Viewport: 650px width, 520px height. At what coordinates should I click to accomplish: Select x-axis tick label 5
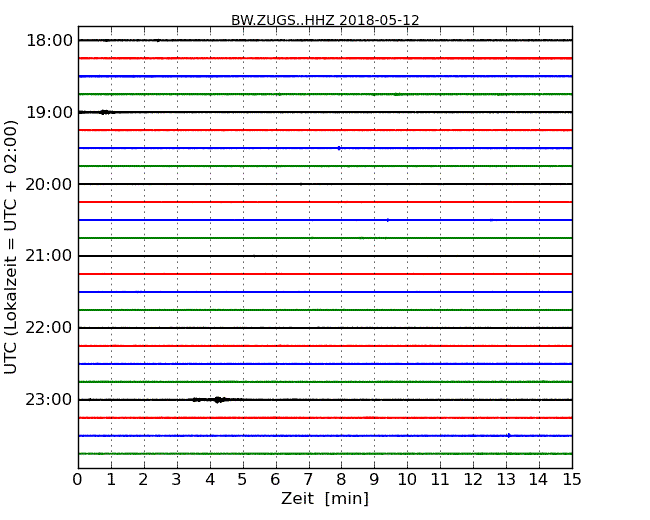(243, 480)
